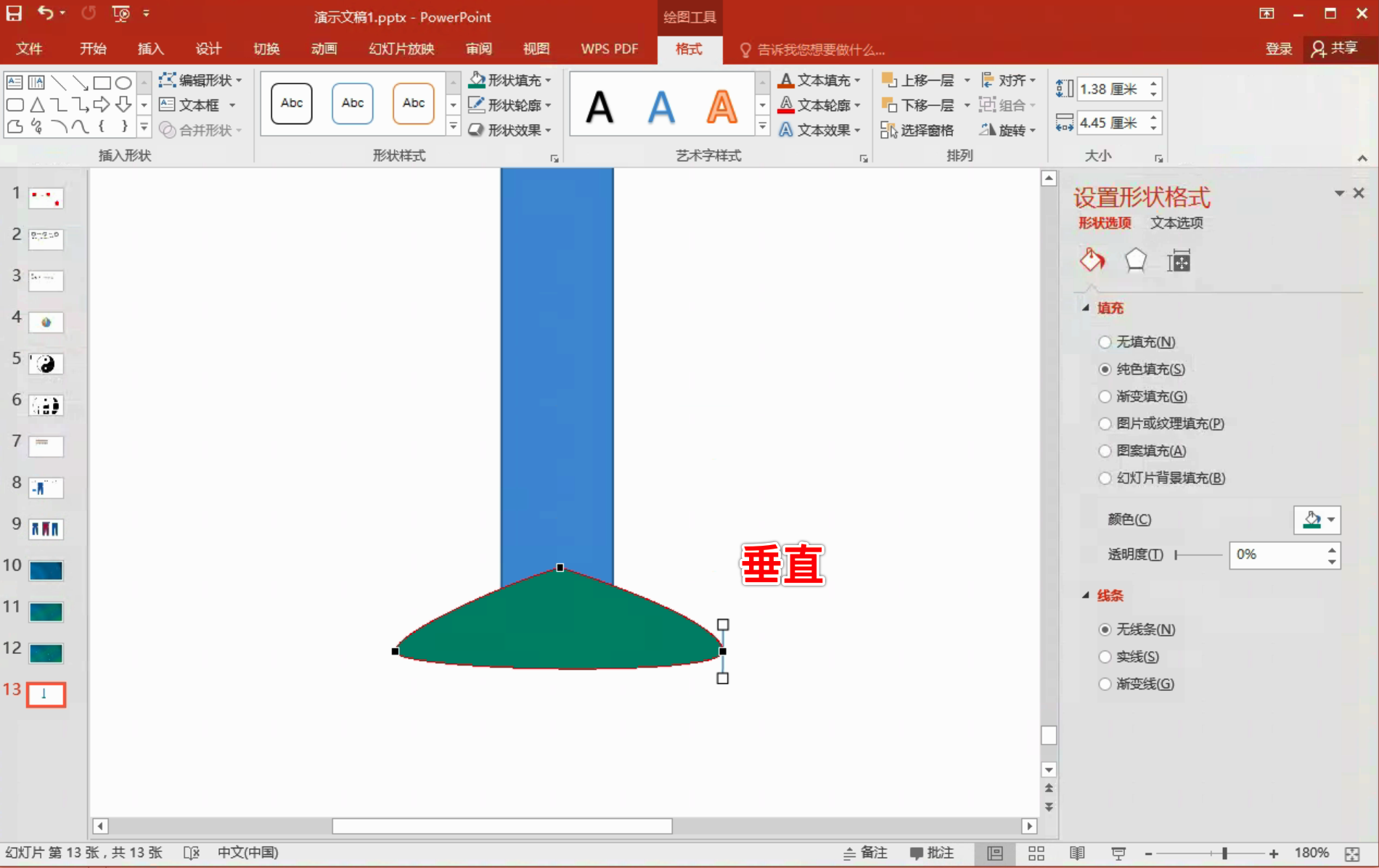
Task: Select Picture or texture fill (图片或纹理填充)
Action: point(1105,424)
